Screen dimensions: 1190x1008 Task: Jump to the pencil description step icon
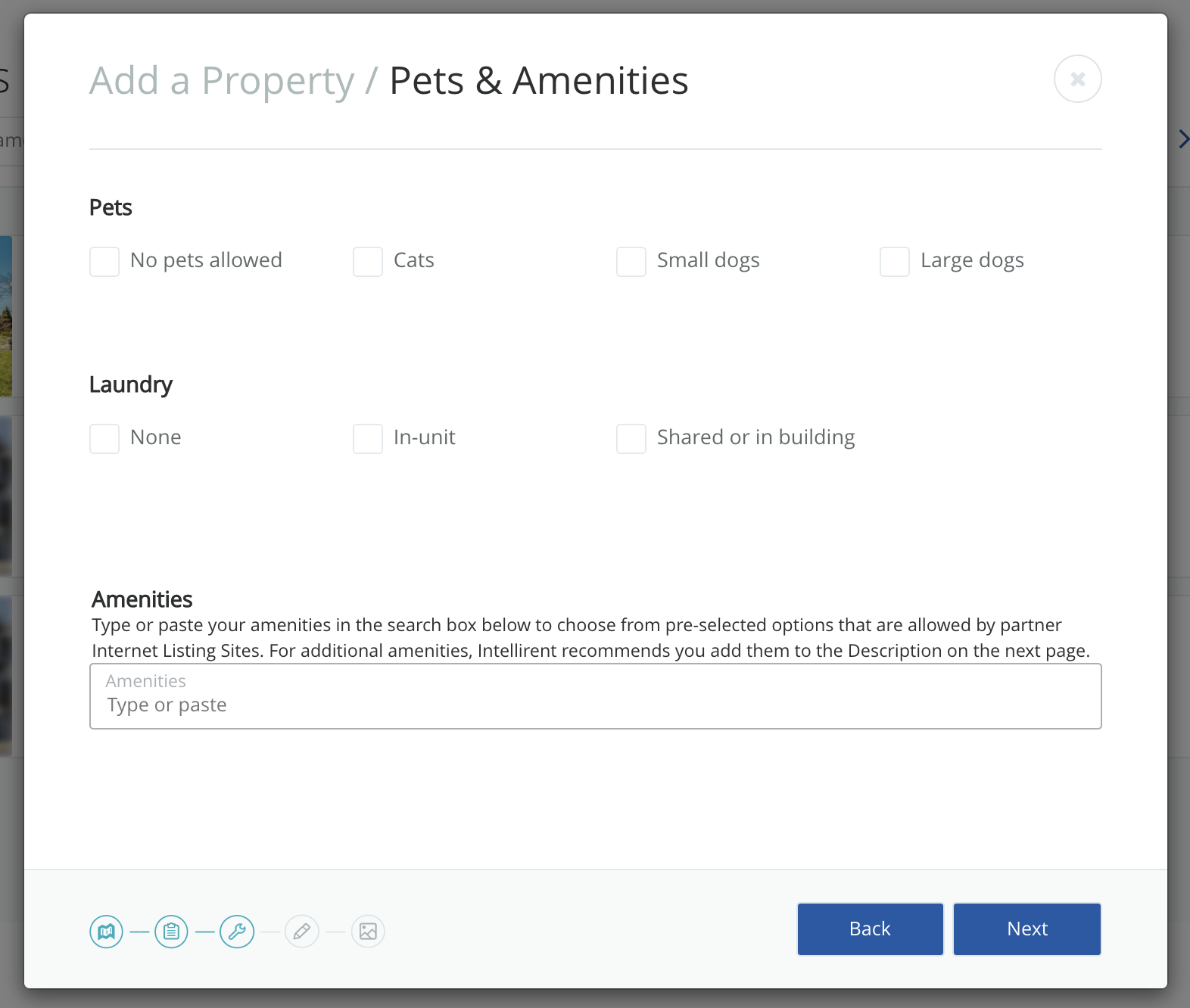tap(302, 931)
